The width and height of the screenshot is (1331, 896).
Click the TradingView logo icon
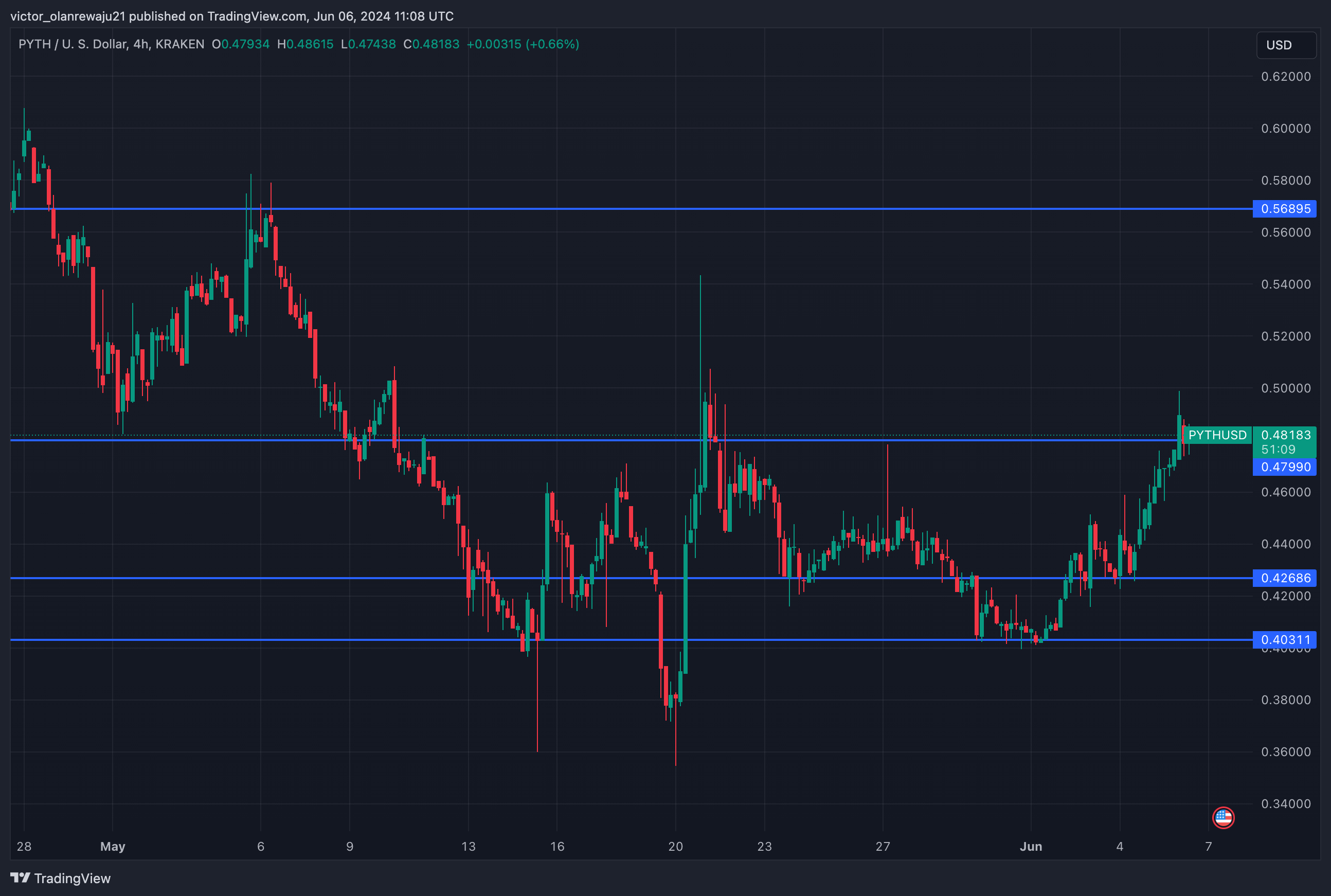click(20, 877)
